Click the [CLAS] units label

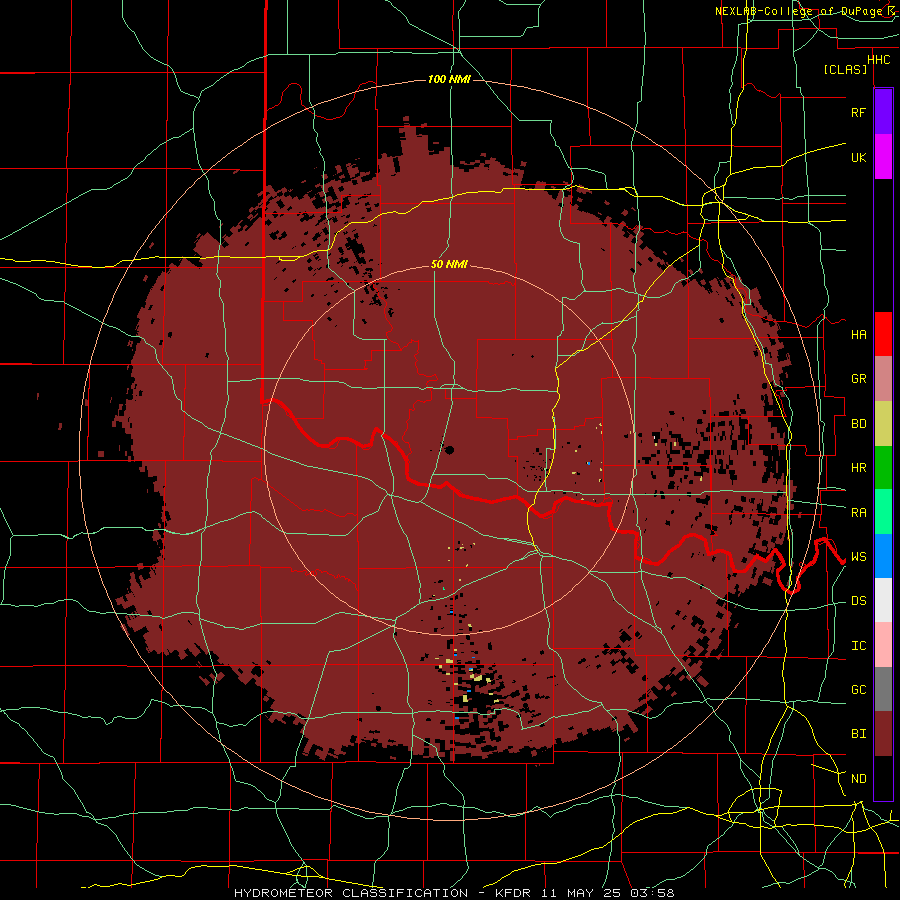pyautogui.click(x=845, y=69)
